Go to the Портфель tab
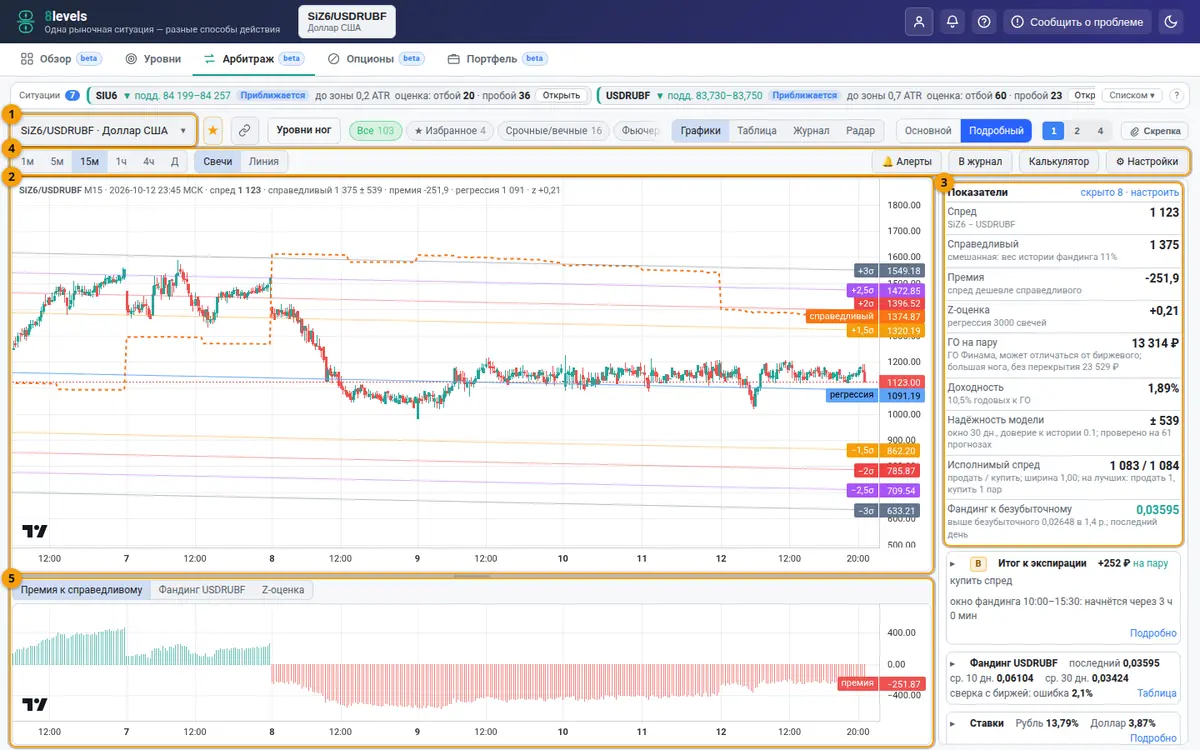The height and width of the screenshot is (750, 1200). pyautogui.click(x=497, y=59)
